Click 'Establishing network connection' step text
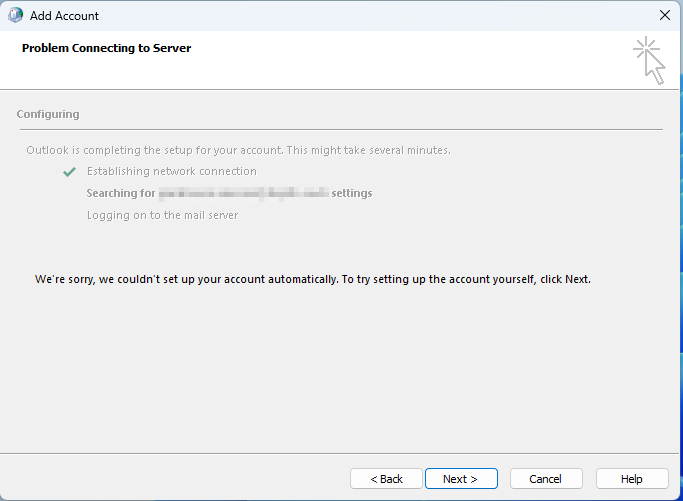Viewport: 683px width, 501px height. (x=172, y=171)
